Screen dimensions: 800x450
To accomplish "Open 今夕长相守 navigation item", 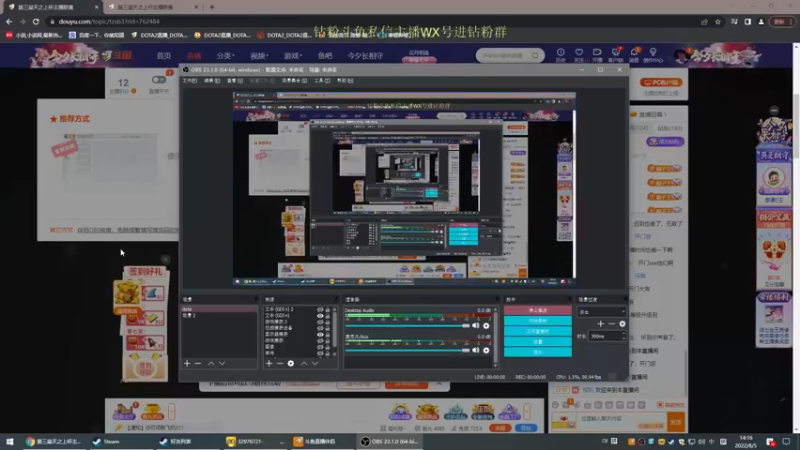I will [365, 56].
